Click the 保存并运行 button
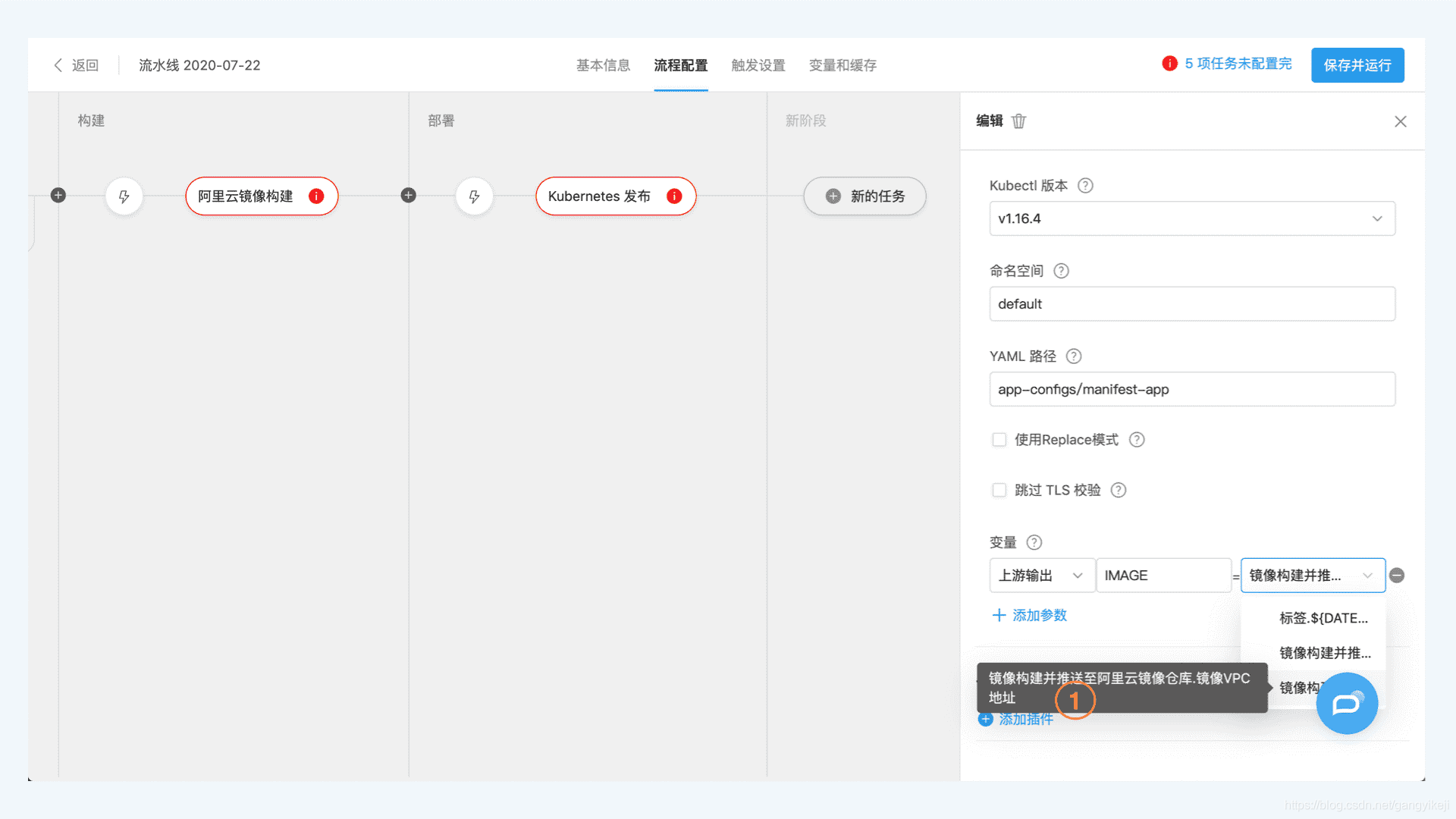Screen dimensions: 1456x819 pyautogui.click(x=1357, y=65)
